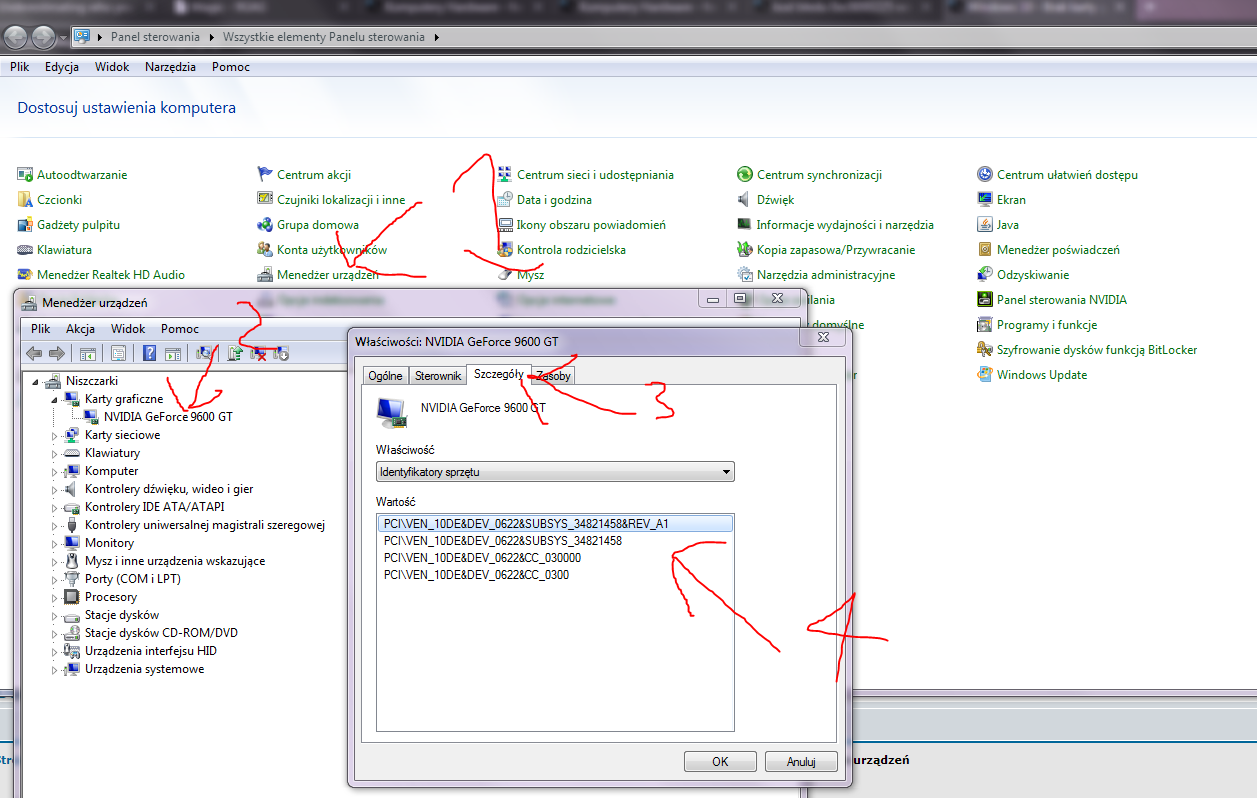Open the Menedżer Realtek HD Audio icon
This screenshot has width=1257, height=798.
coord(25,275)
